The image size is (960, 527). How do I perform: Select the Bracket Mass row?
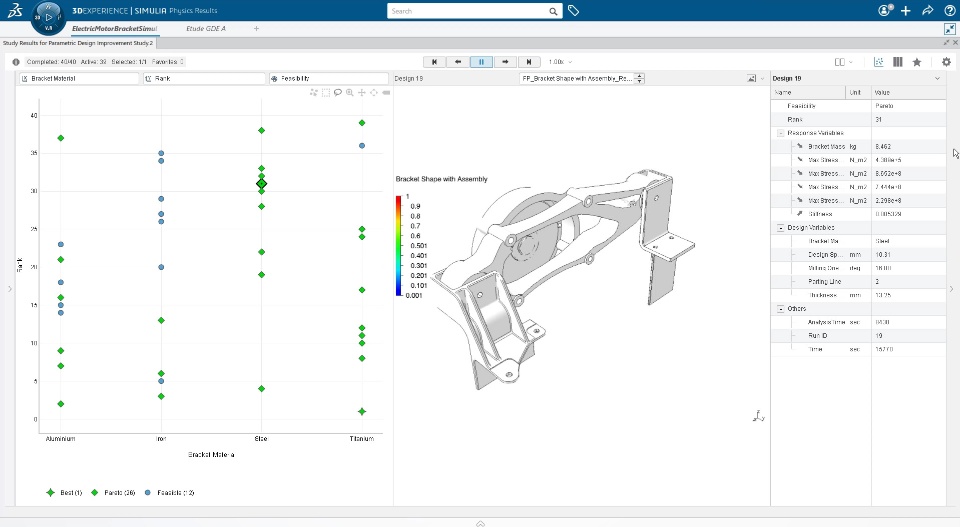858,146
